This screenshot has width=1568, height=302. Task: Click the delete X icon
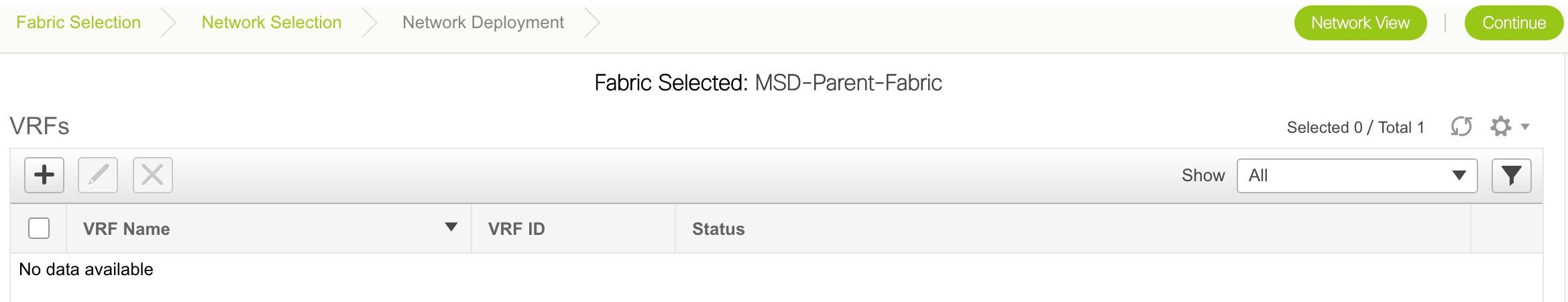[x=153, y=175]
